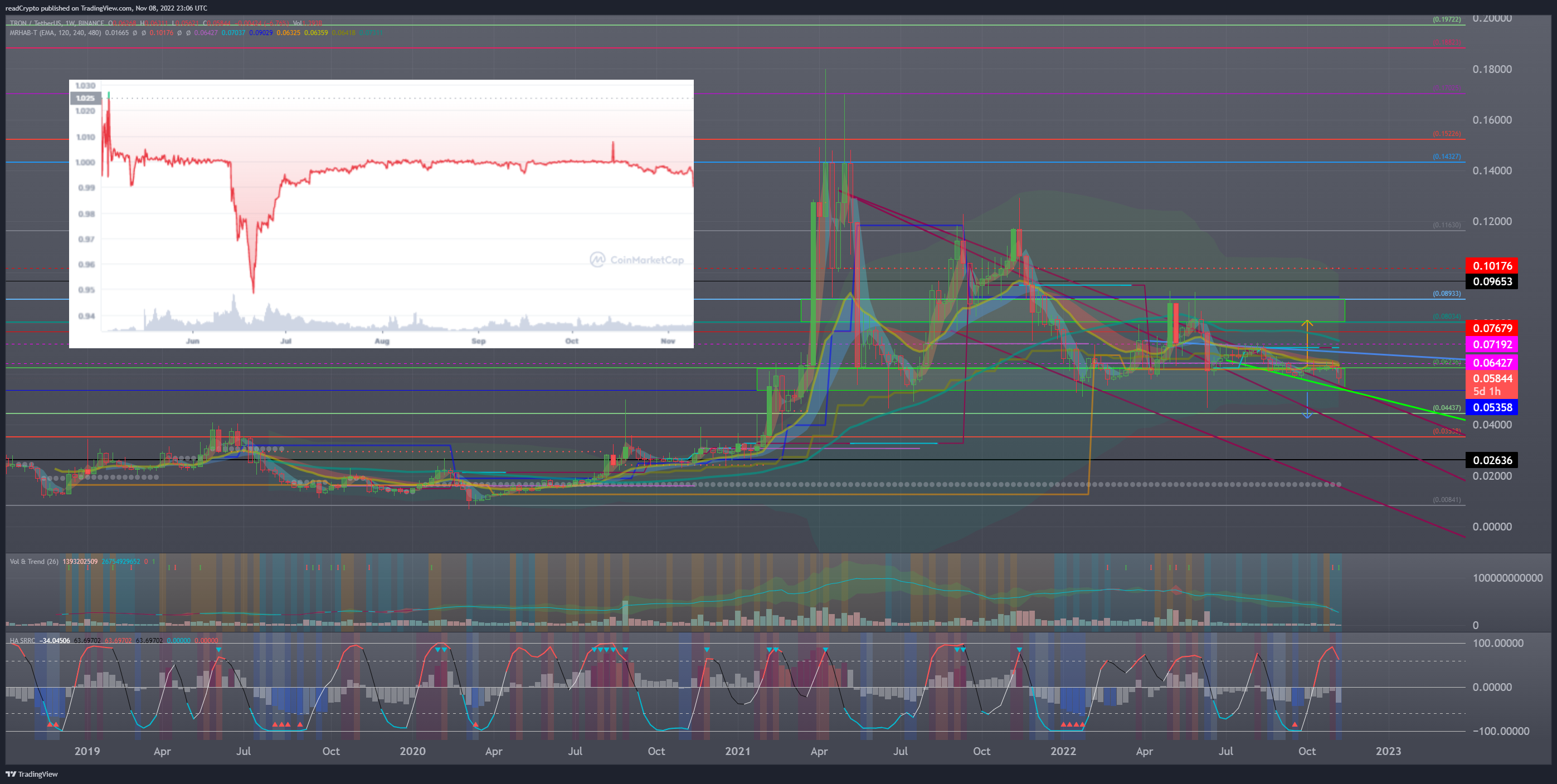Image resolution: width=1557 pixels, height=784 pixels.
Task: Click the (0.15226) fib level label
Action: pos(1447,134)
